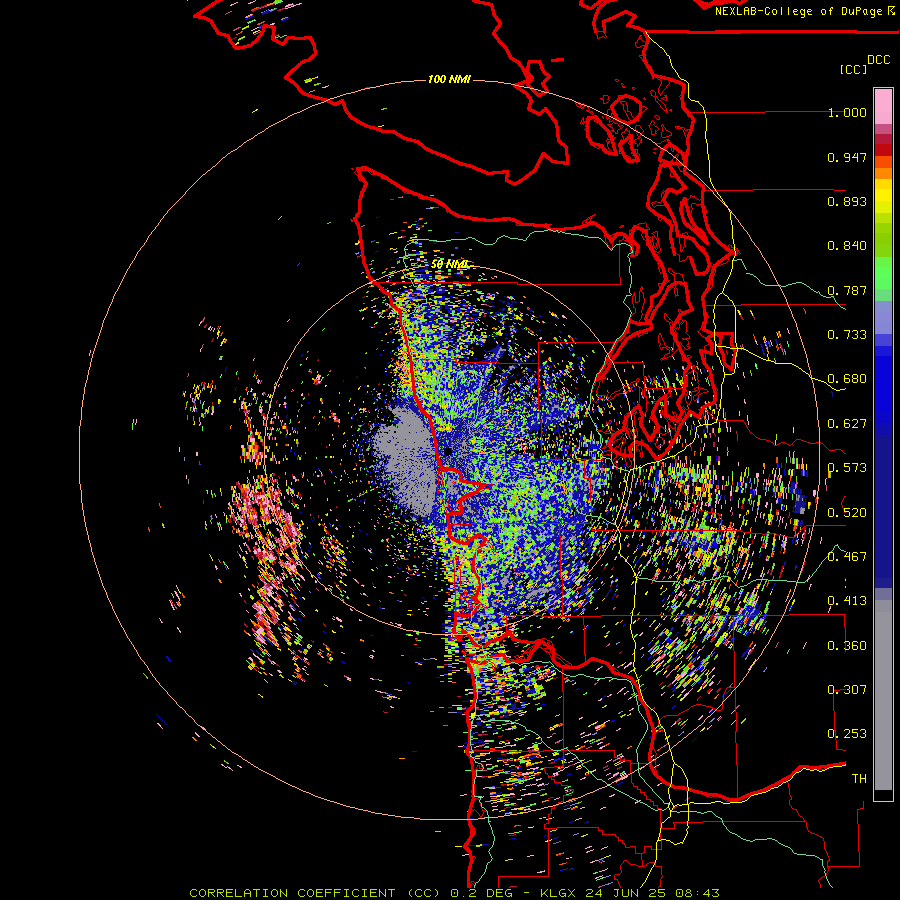This screenshot has width=900, height=900.
Task: Click the 0.733 scale value
Action: (847, 335)
